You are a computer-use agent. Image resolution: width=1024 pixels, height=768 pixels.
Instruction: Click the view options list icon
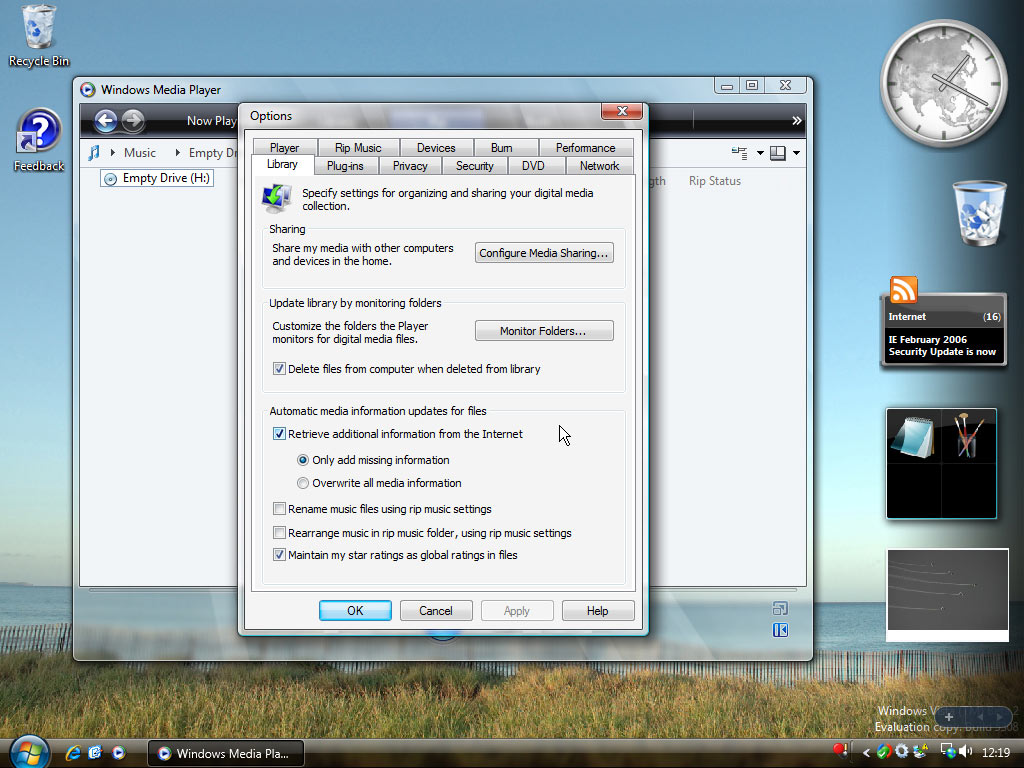tap(739, 153)
